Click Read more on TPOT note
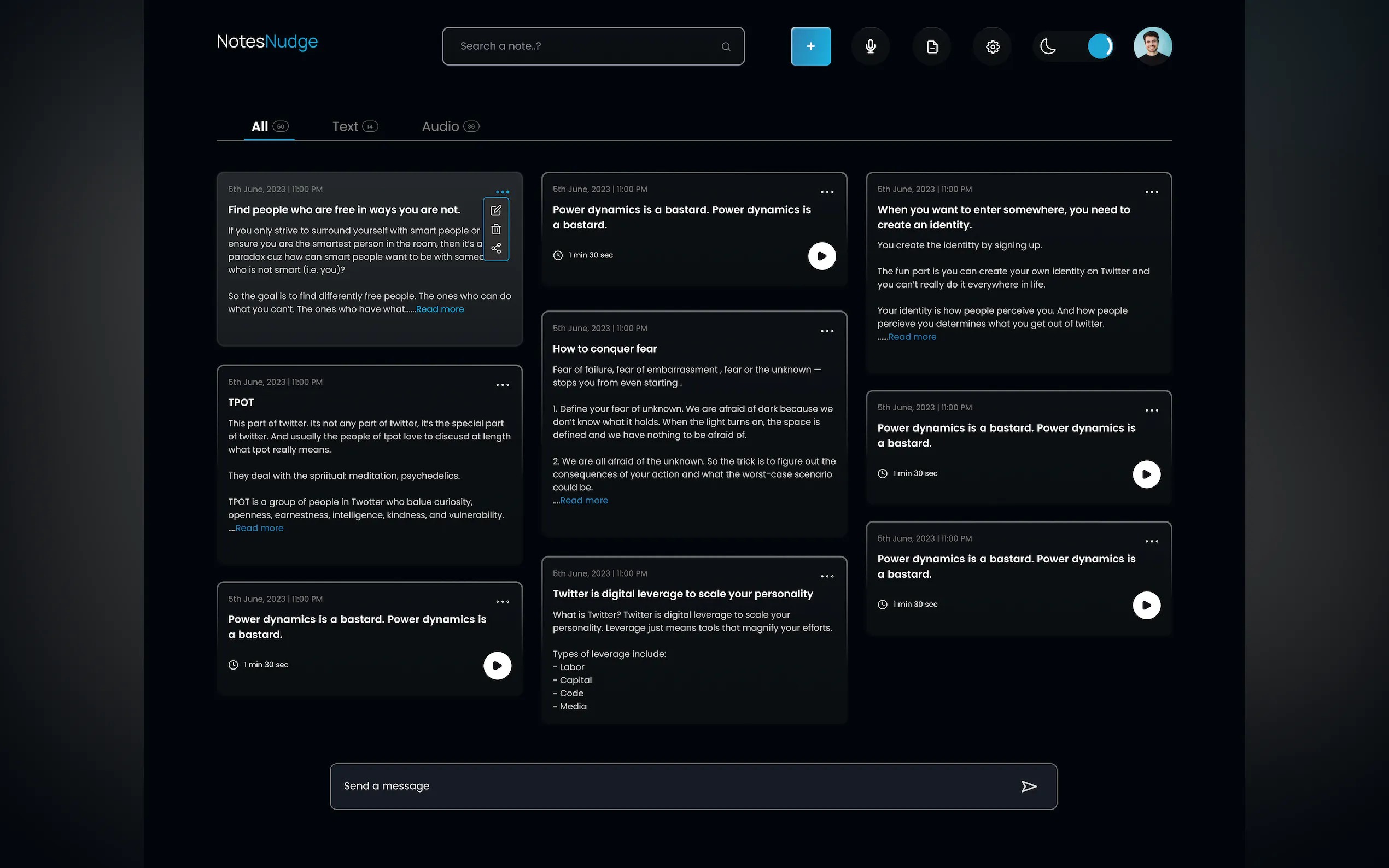This screenshot has width=1389, height=868. [x=259, y=528]
